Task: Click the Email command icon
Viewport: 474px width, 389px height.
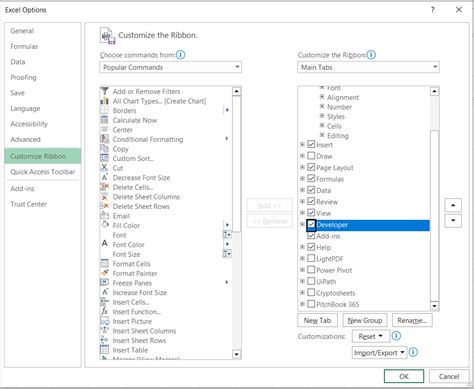Action: 105,216
